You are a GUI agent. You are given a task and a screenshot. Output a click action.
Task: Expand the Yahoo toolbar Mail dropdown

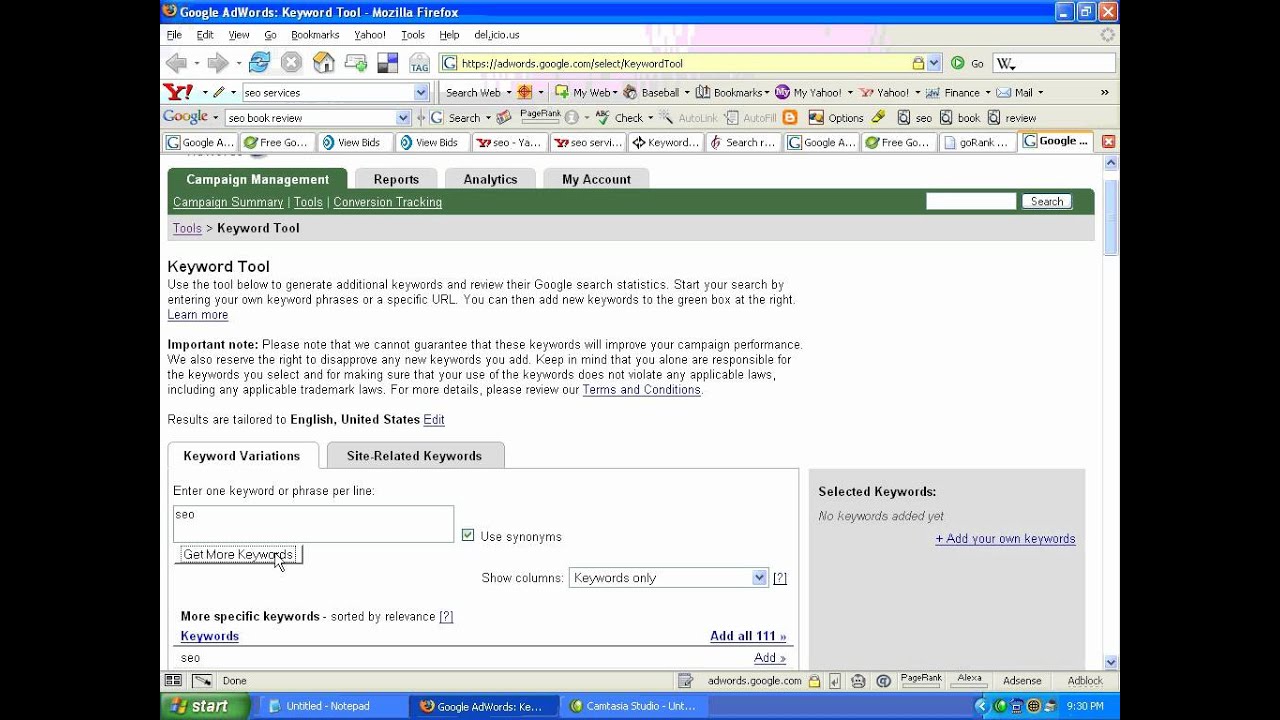[x=1040, y=92]
